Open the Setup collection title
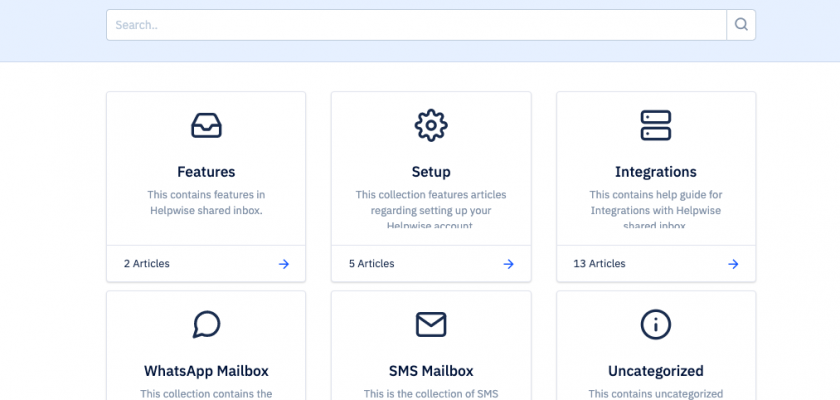840x400 pixels. click(431, 172)
